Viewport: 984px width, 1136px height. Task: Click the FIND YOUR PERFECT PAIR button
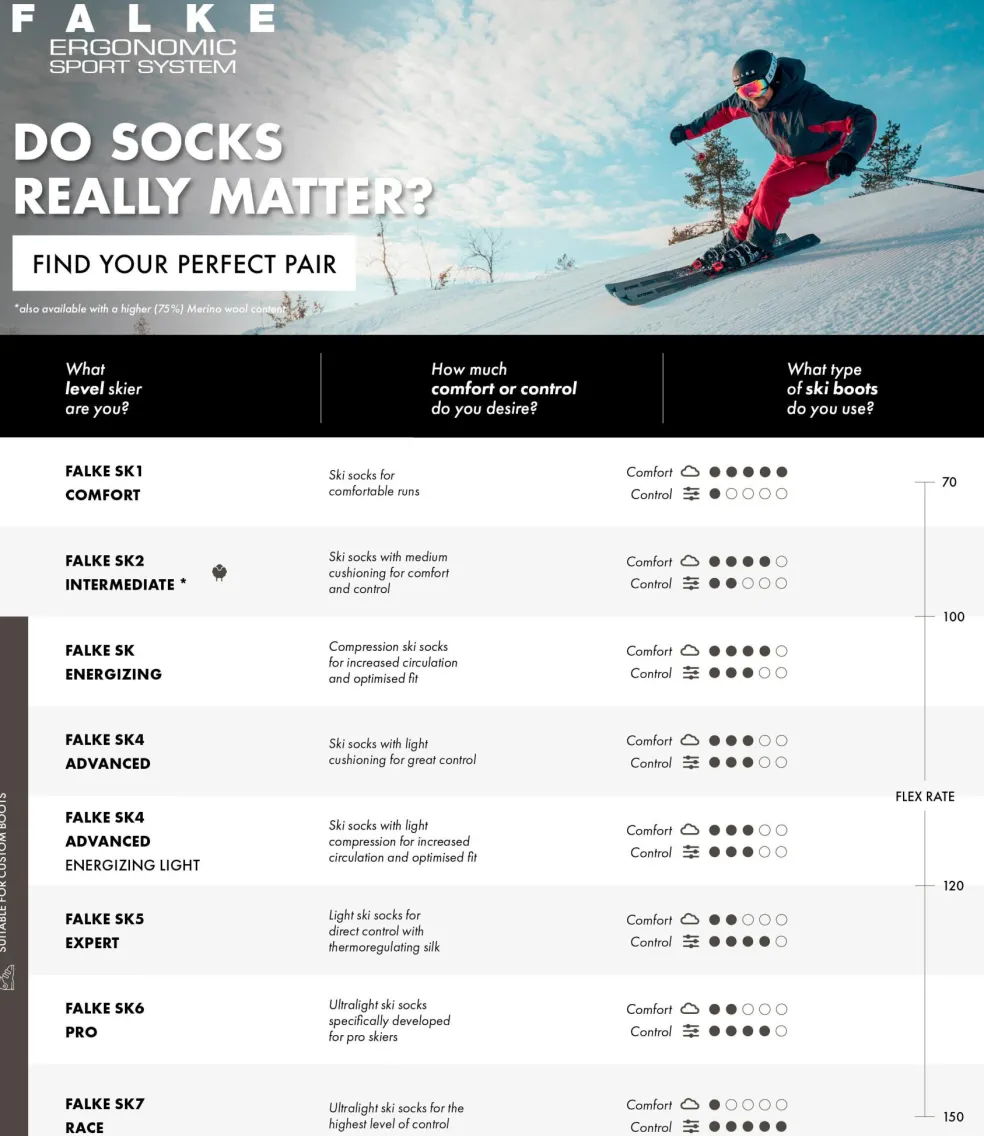(184, 264)
